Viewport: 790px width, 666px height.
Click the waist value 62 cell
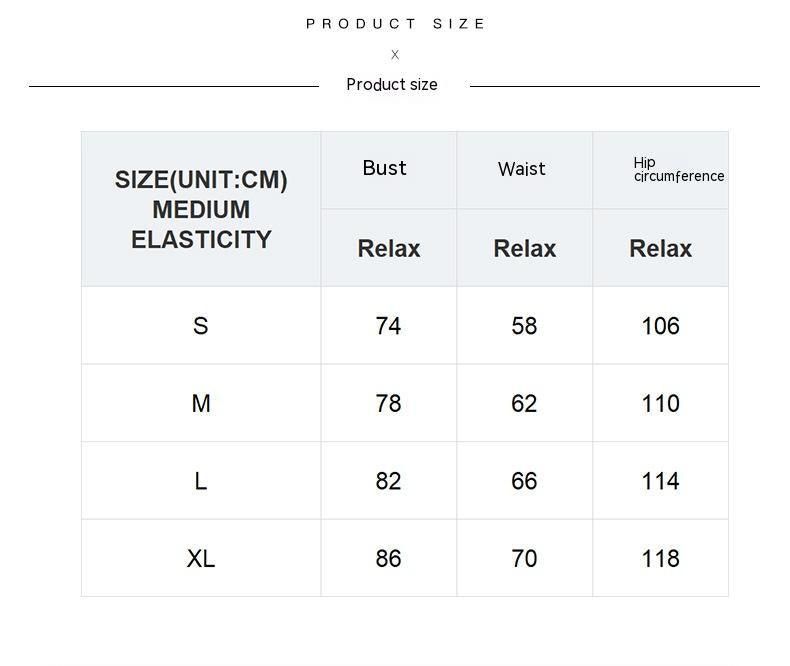point(524,404)
